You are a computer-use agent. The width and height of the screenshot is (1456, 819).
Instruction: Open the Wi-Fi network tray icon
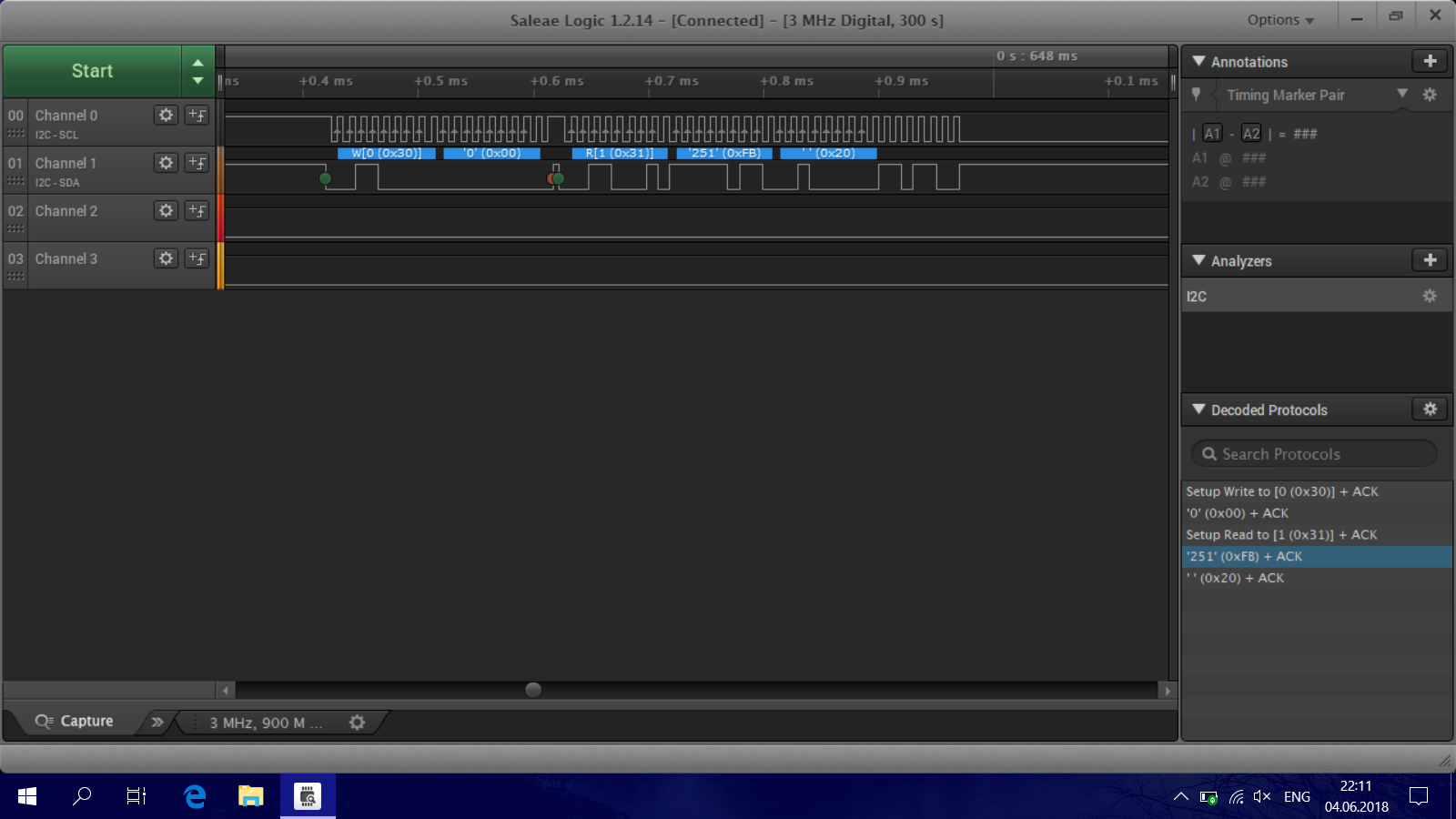point(1236,797)
